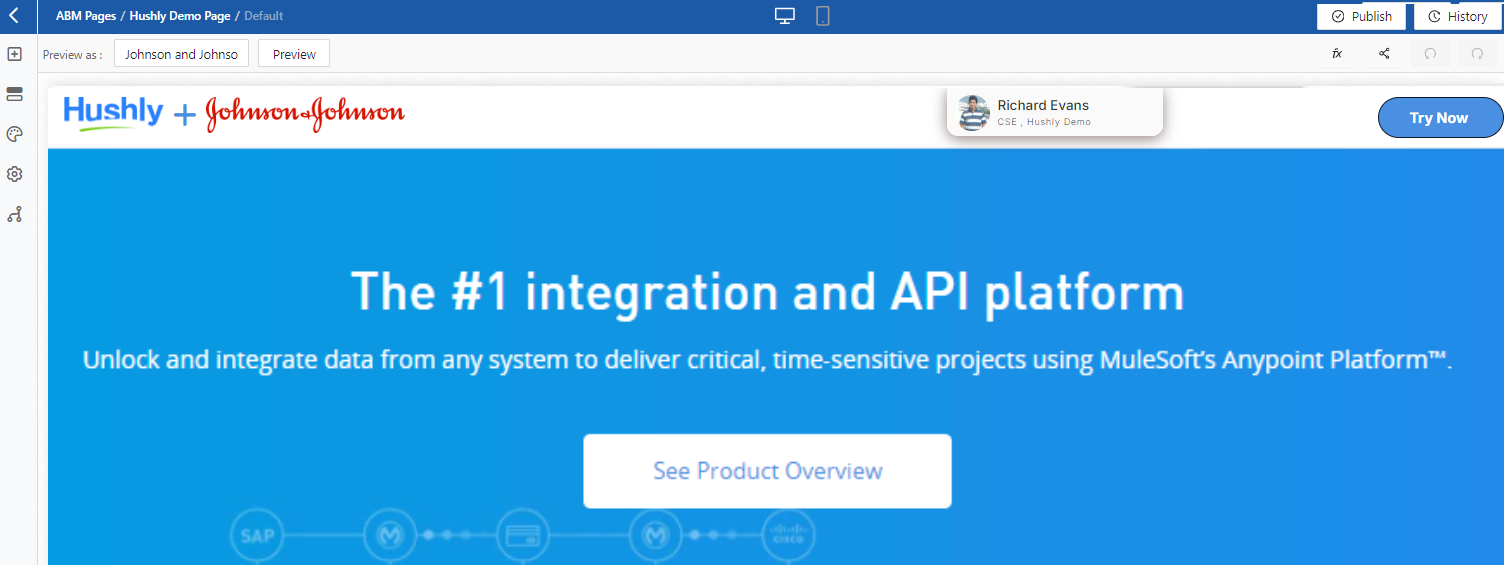Select the Richard Evans name text

coord(1043,105)
